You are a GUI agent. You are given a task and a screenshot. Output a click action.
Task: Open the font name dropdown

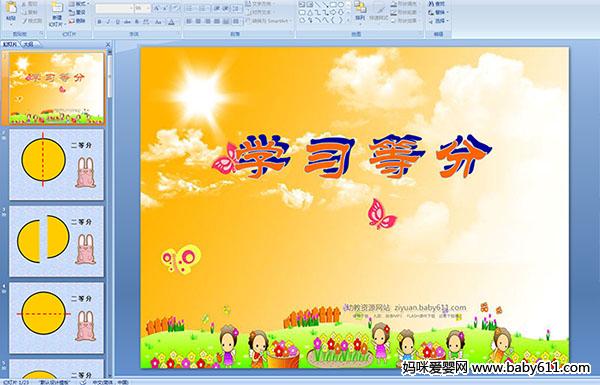[114, 8]
